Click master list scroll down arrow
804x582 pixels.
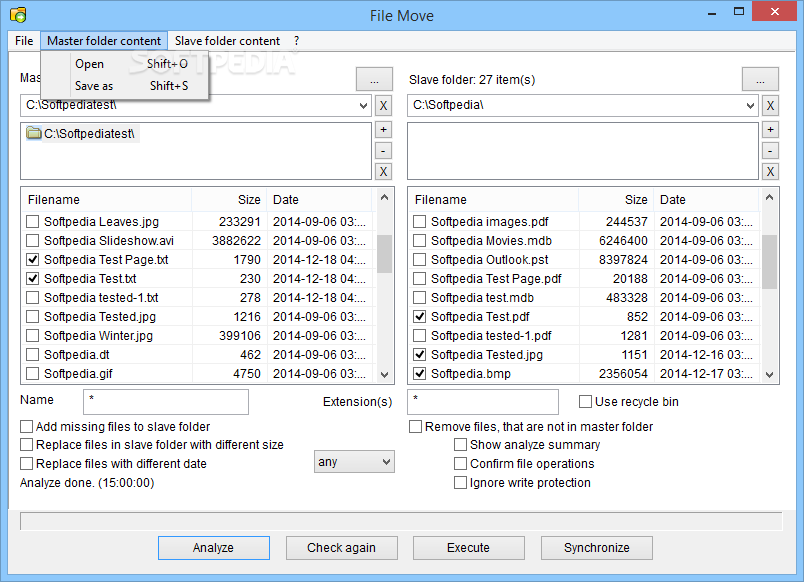tap(385, 375)
